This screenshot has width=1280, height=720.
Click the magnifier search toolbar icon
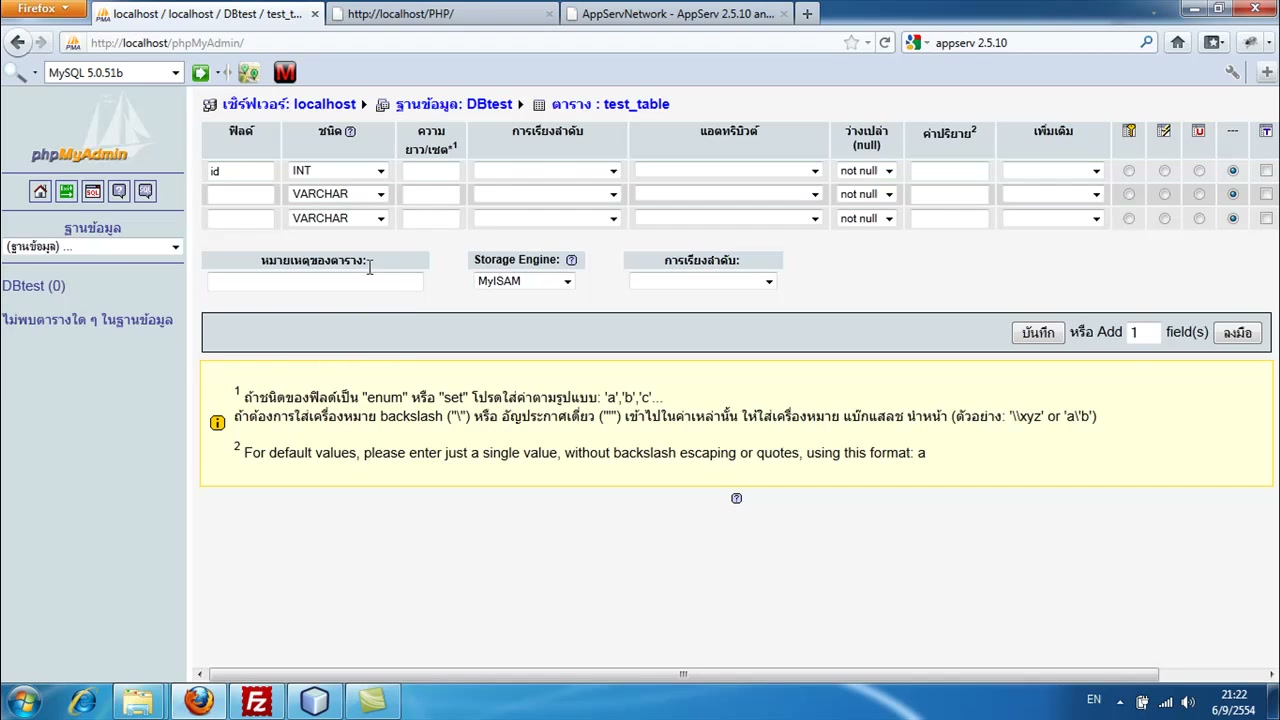tap(16, 72)
